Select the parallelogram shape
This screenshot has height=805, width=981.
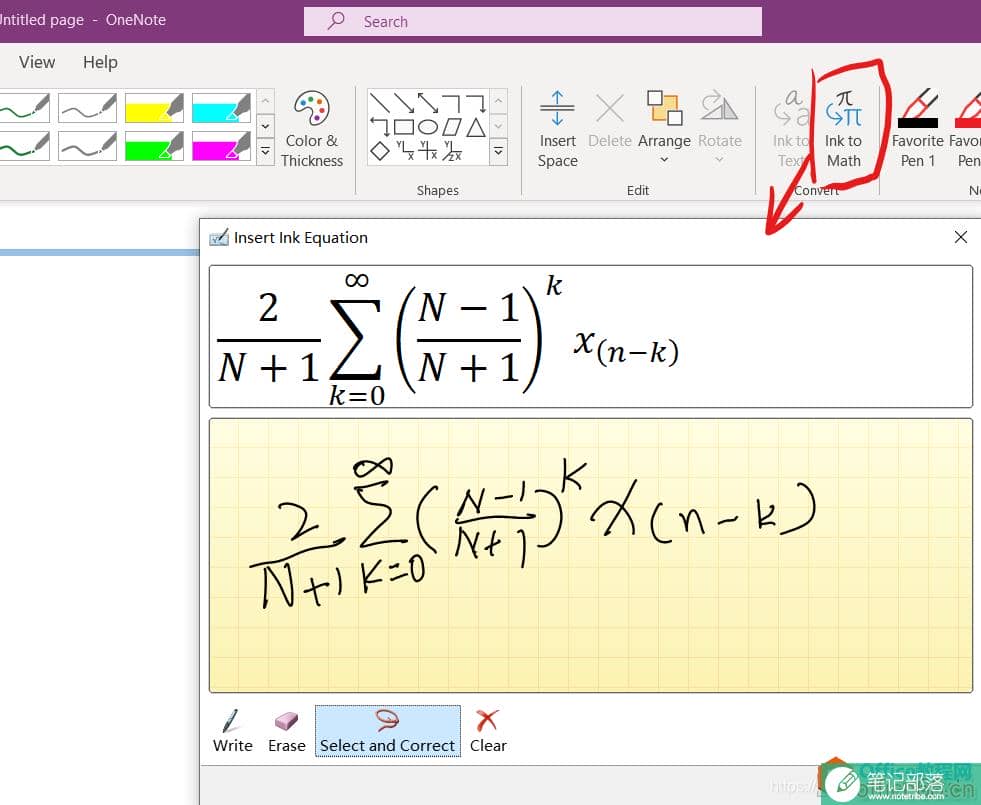tap(451, 126)
